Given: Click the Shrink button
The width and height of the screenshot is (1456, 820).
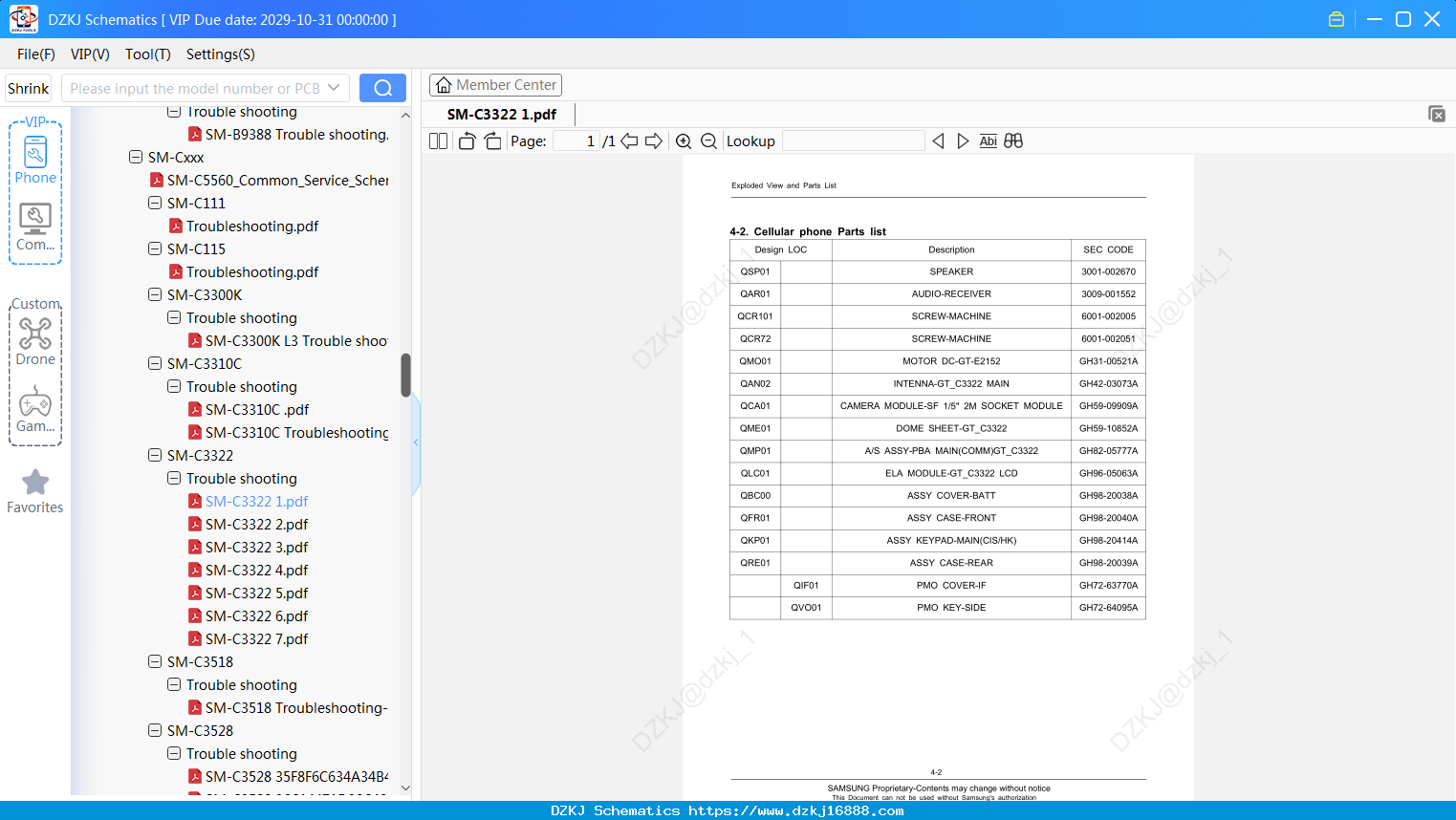Looking at the screenshot, I should click(x=29, y=88).
